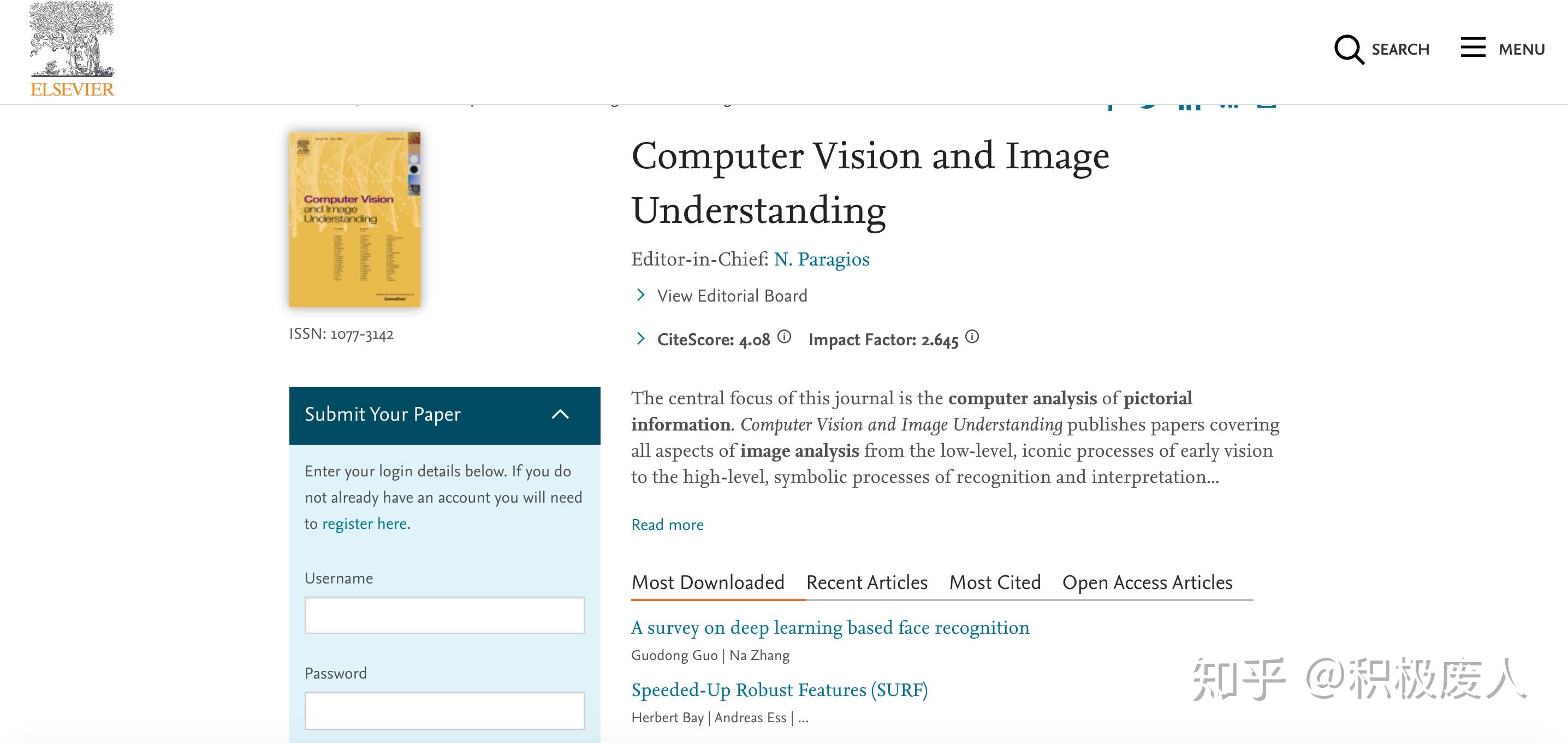Click the LinkedIn share icon

coord(1190,104)
